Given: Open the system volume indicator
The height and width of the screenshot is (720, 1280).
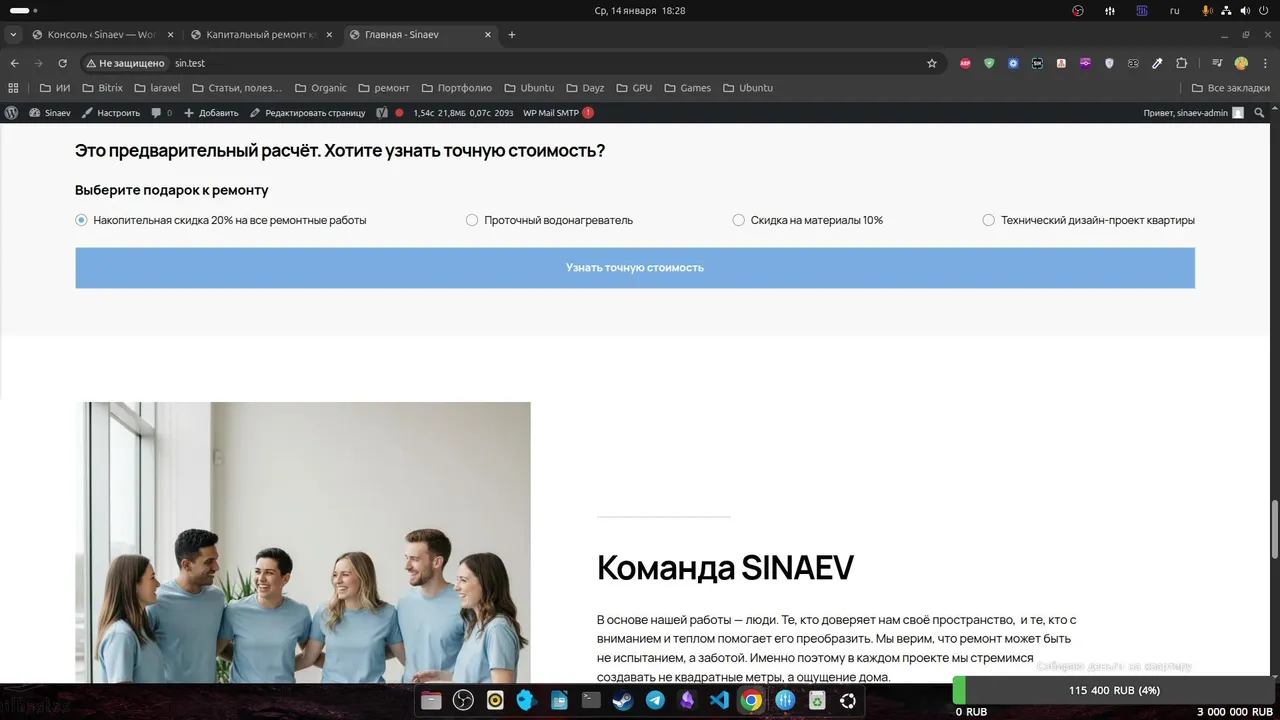Looking at the screenshot, I should (1246, 11).
